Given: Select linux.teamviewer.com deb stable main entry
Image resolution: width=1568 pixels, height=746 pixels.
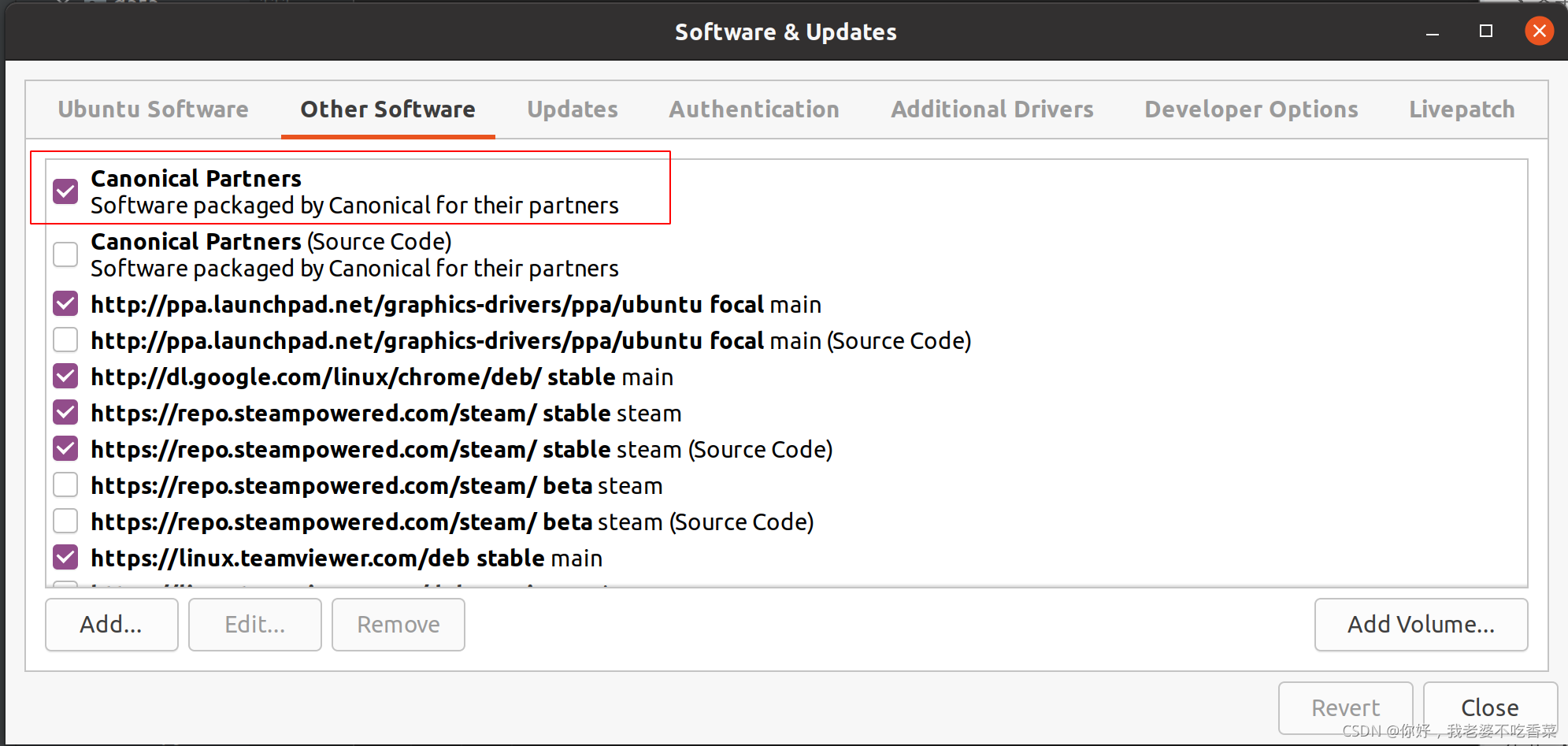Looking at the screenshot, I should [347, 558].
